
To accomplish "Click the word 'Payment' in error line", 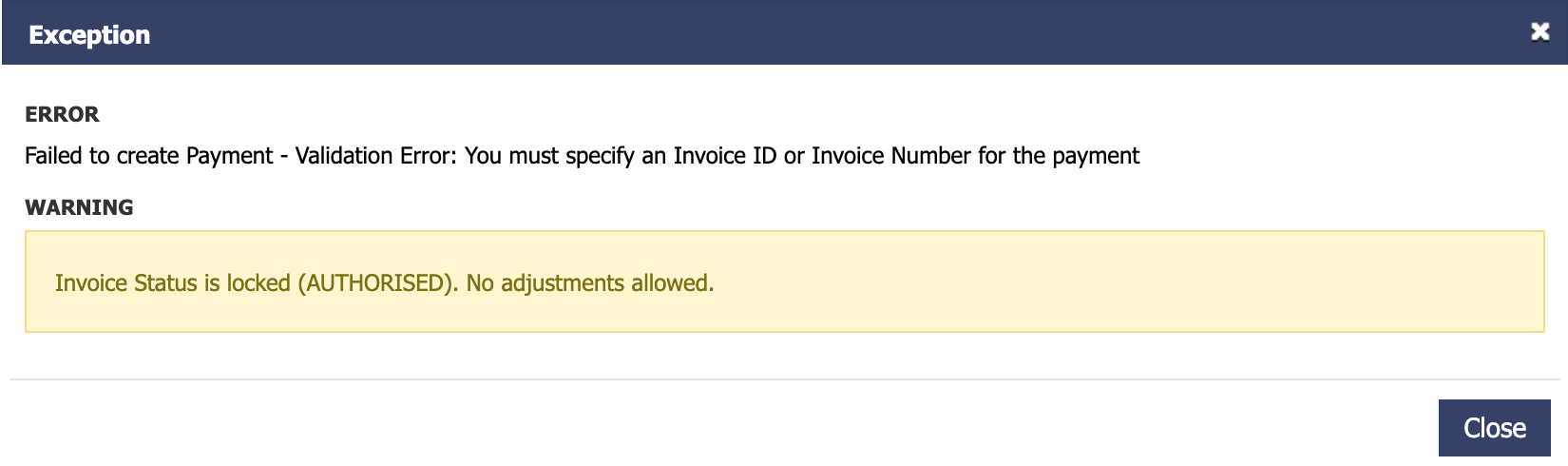I will coord(230,156).
